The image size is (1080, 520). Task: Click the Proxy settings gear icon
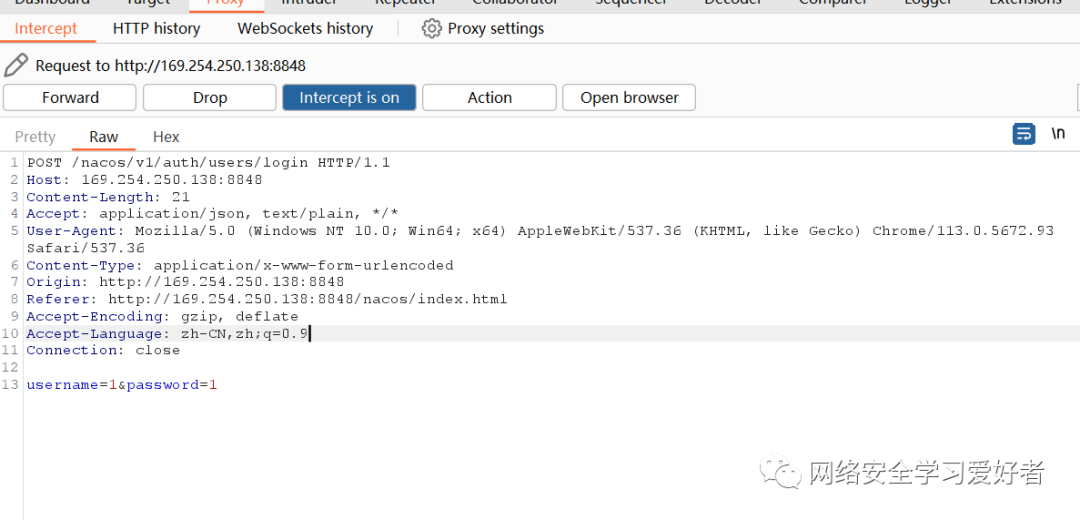click(x=431, y=29)
